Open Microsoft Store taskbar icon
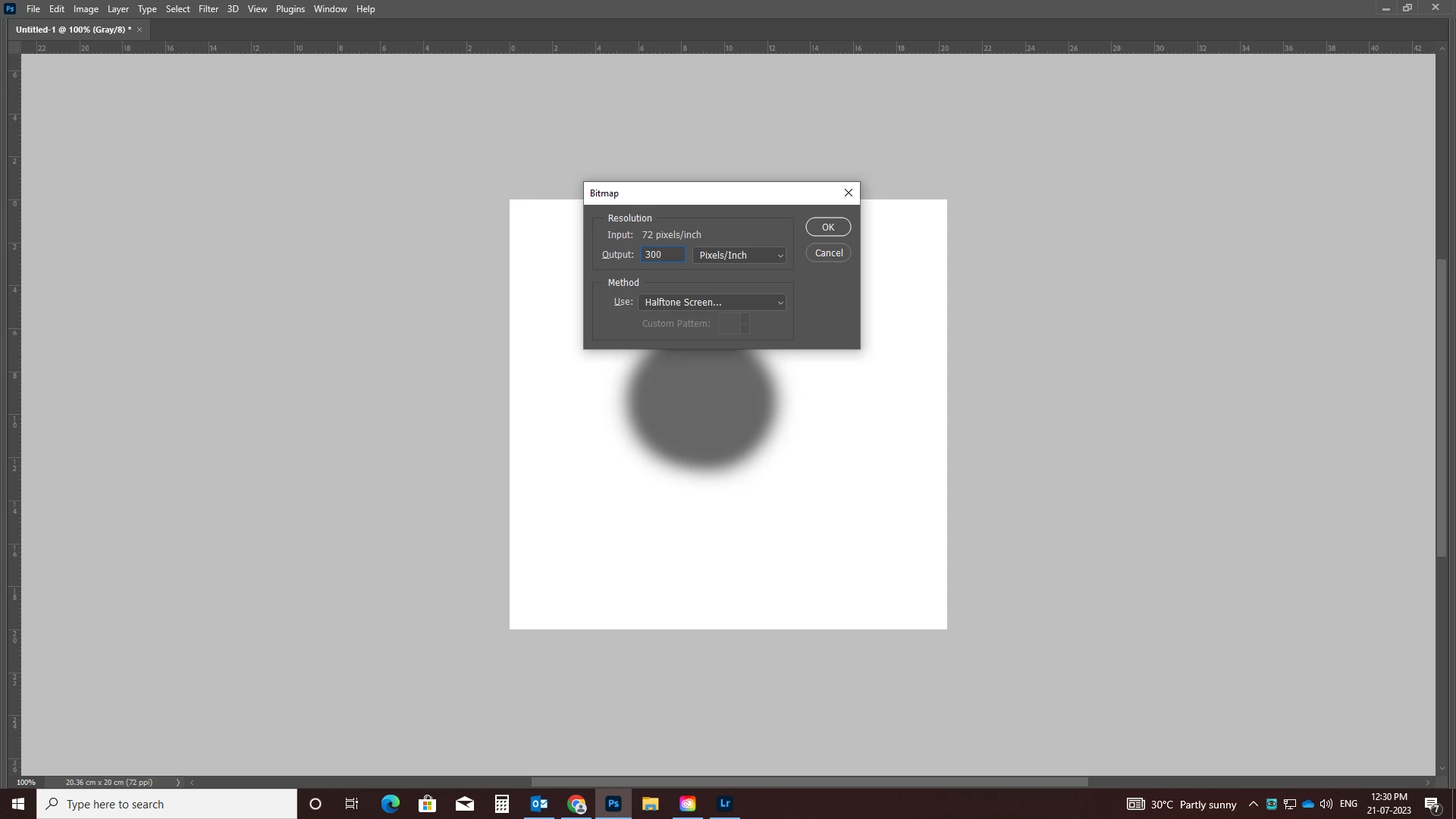Viewport: 1456px width, 819px height. pyautogui.click(x=428, y=804)
